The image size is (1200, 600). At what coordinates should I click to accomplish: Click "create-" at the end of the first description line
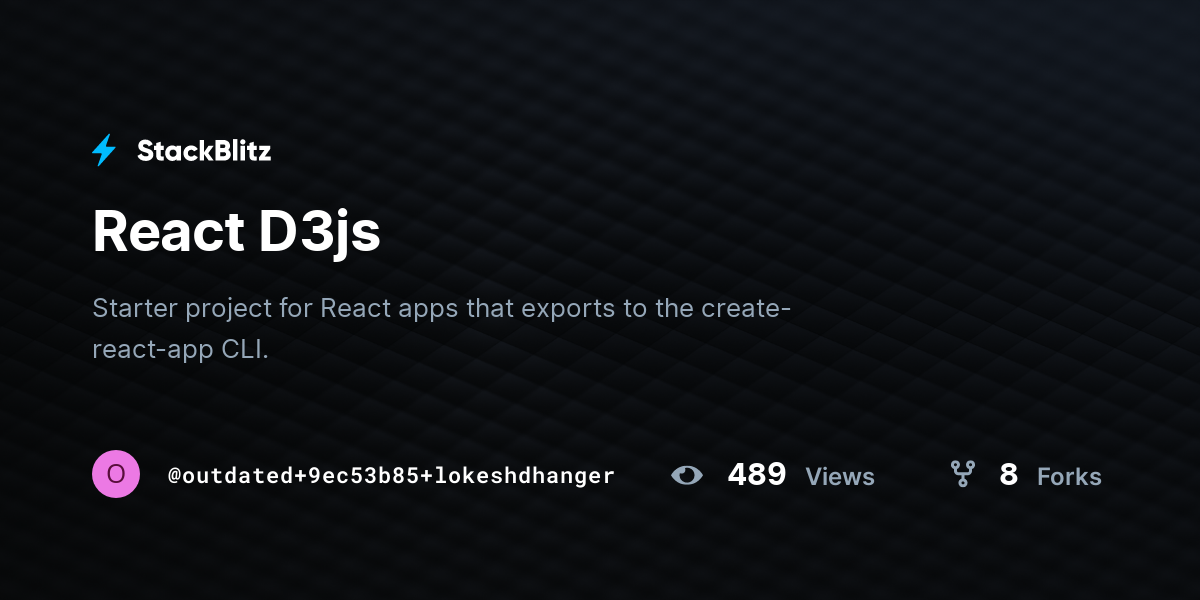pyautogui.click(x=746, y=307)
